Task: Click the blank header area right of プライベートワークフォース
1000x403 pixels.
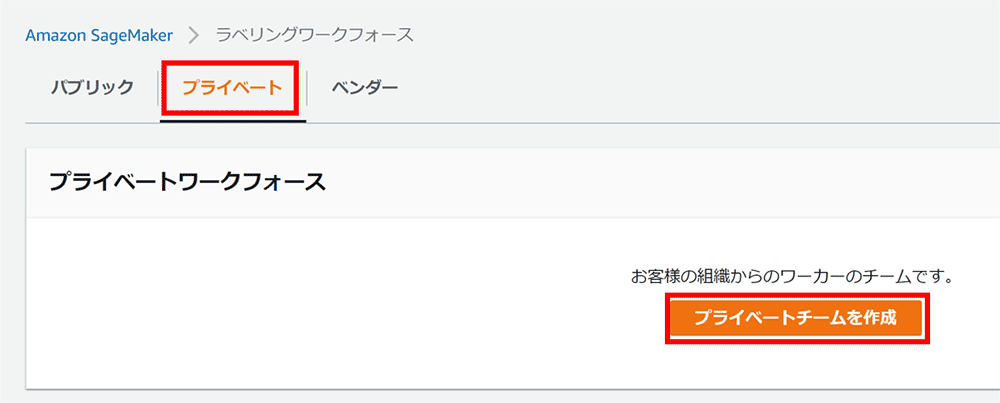Action: (650, 182)
